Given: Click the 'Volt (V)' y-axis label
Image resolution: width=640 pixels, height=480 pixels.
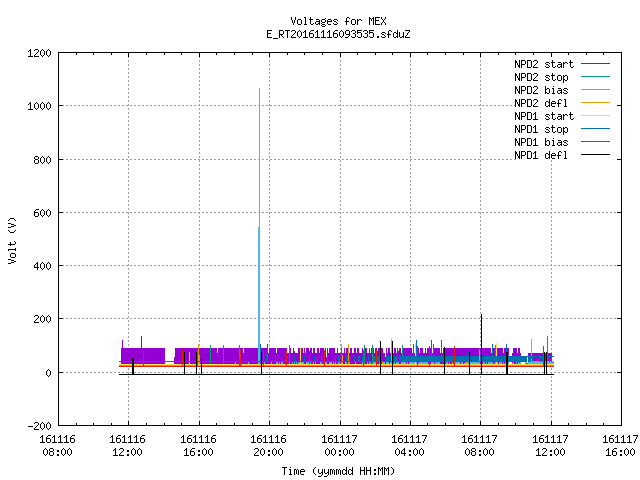Looking at the screenshot, I should coord(12,240).
